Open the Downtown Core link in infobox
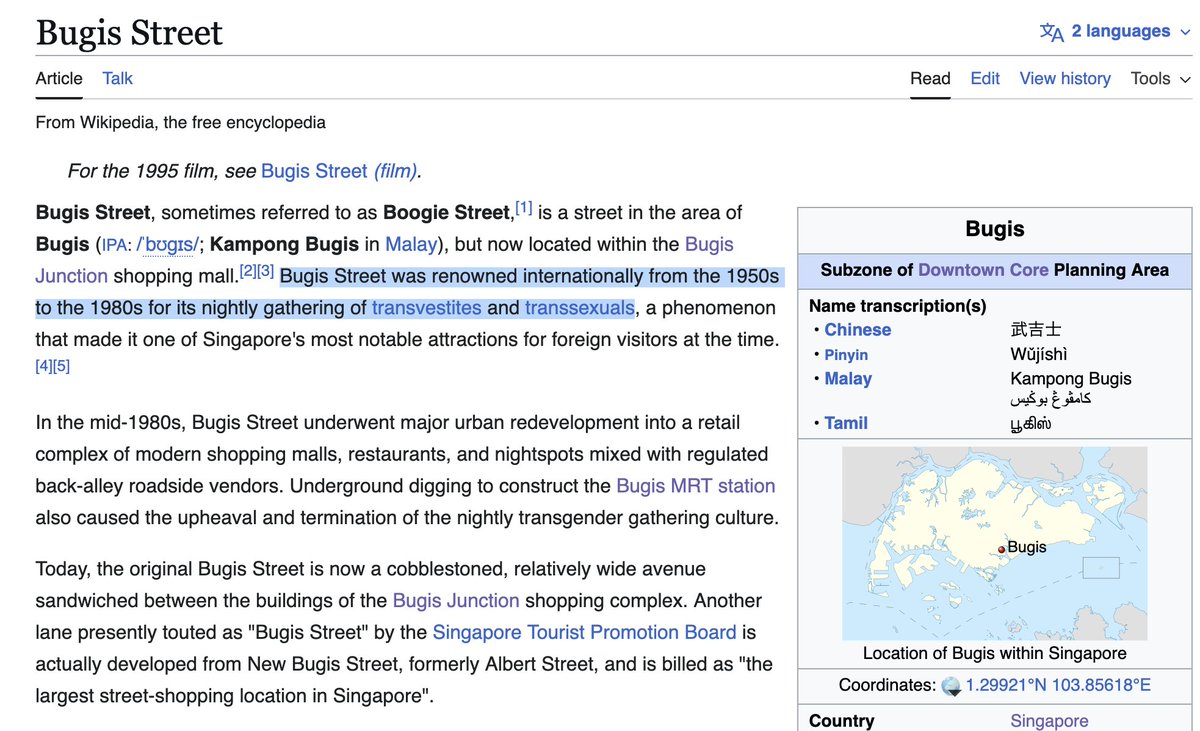This screenshot has width=1200, height=731. (982, 270)
